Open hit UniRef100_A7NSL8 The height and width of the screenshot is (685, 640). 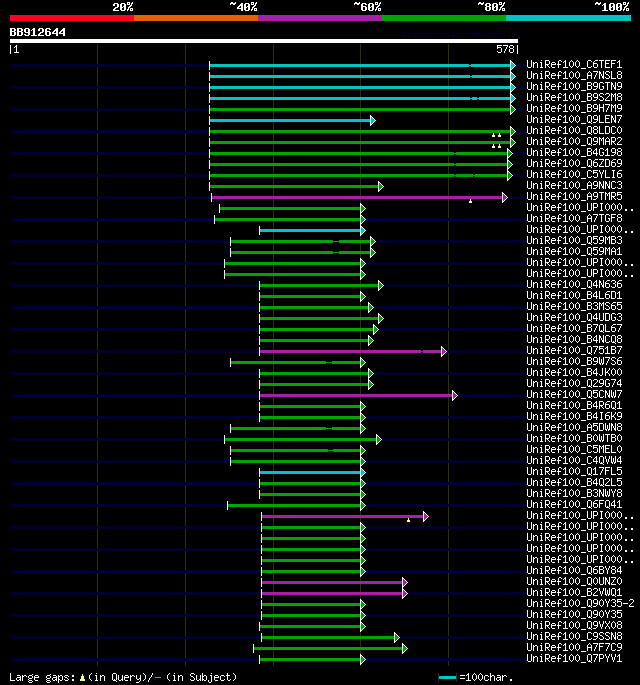click(574, 76)
